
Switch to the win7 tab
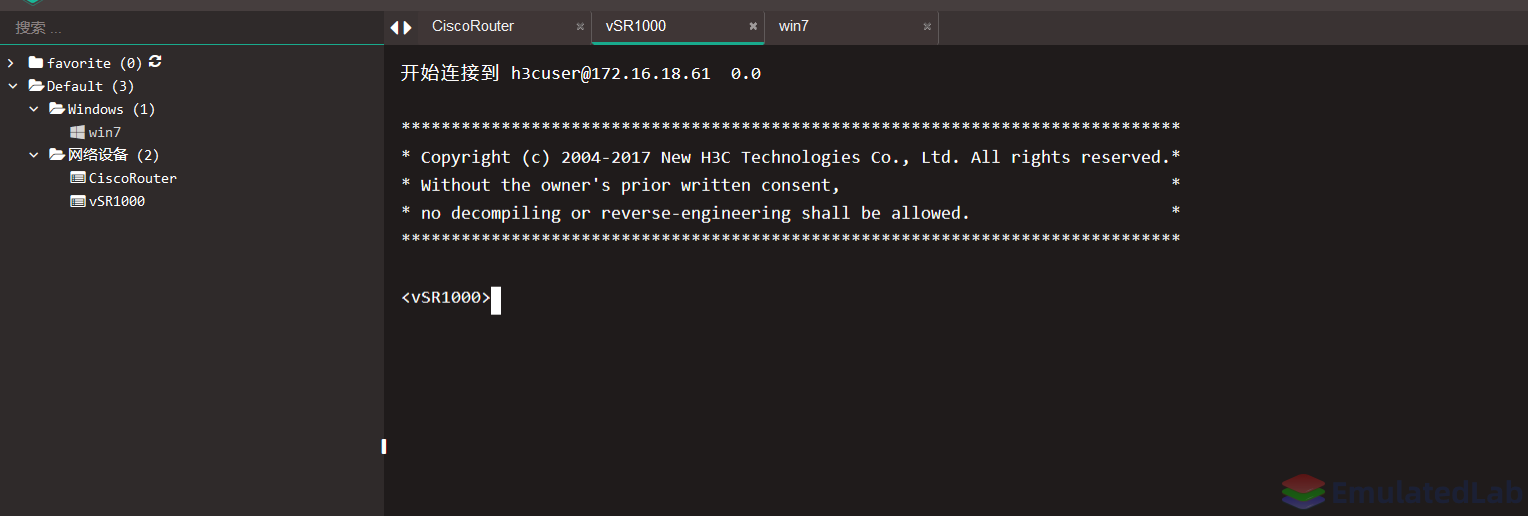(794, 26)
